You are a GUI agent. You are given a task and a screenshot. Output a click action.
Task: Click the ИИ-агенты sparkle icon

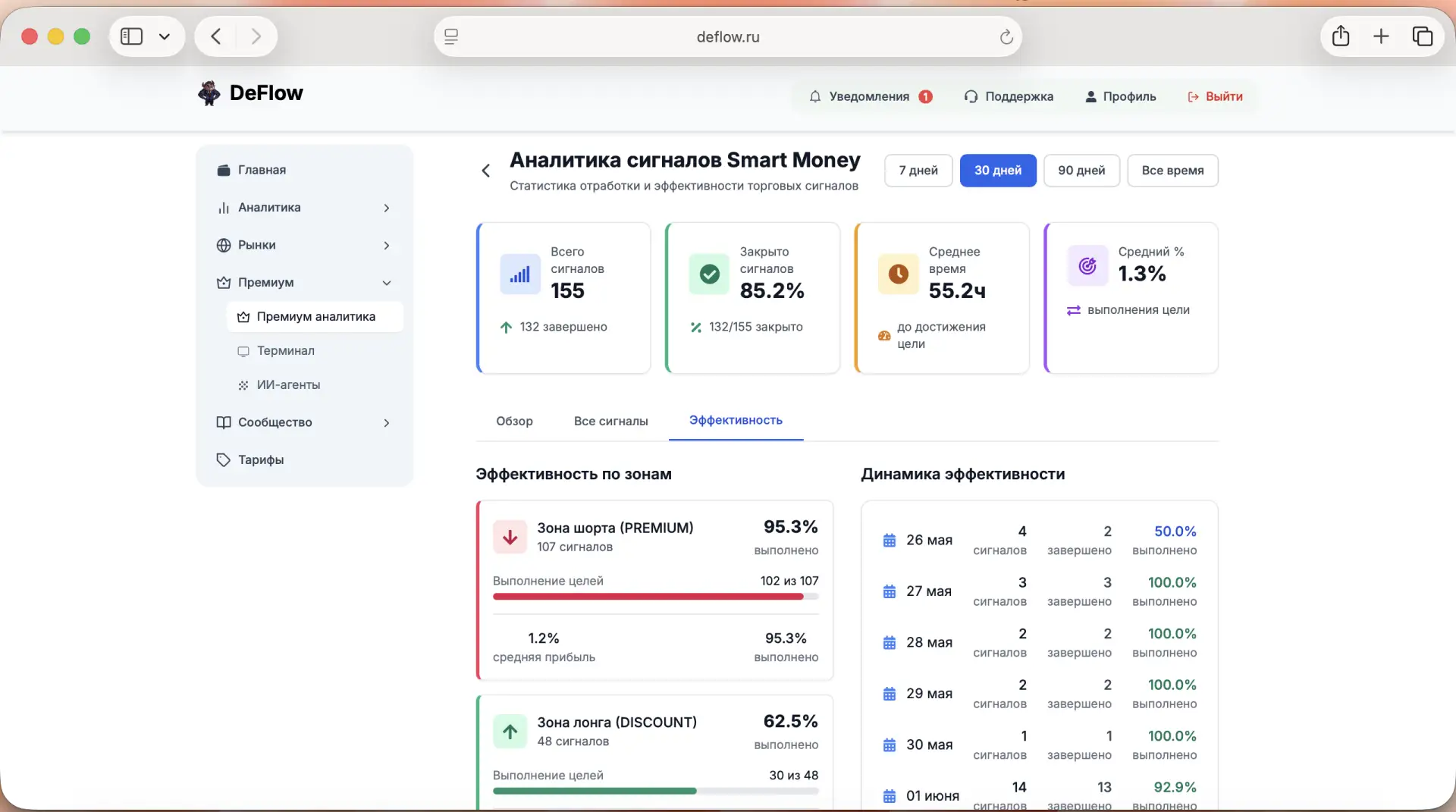(x=243, y=385)
